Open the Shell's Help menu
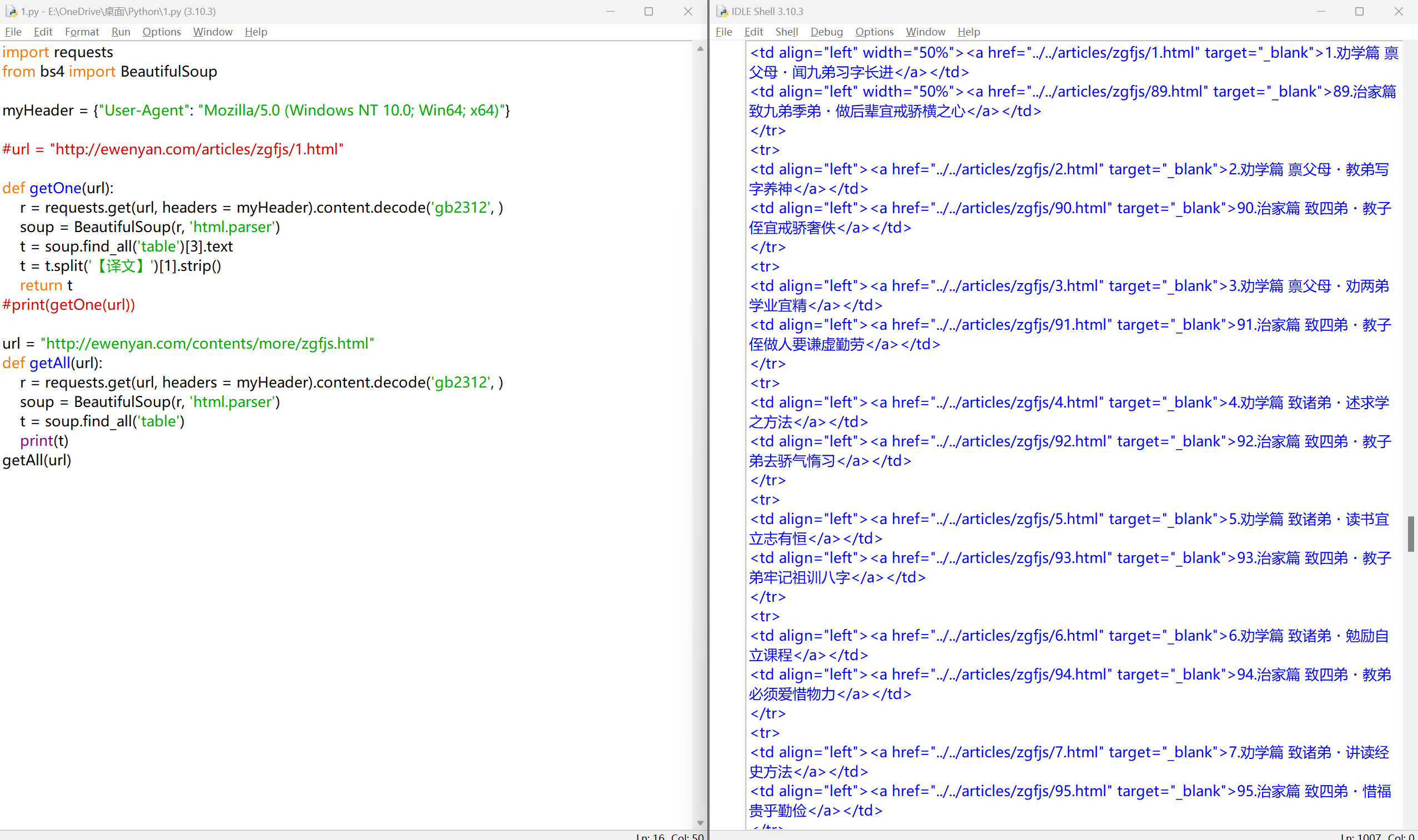 tap(968, 32)
